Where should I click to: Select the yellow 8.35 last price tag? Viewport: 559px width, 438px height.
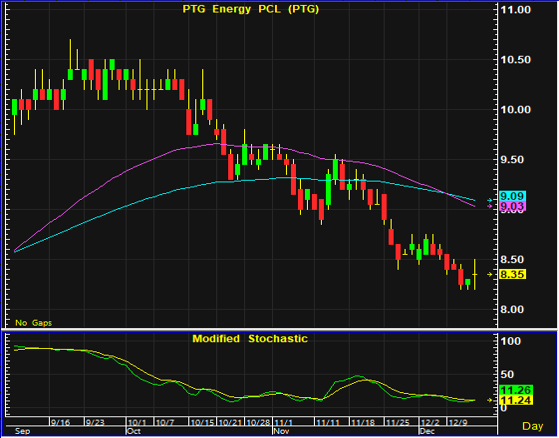coord(513,274)
